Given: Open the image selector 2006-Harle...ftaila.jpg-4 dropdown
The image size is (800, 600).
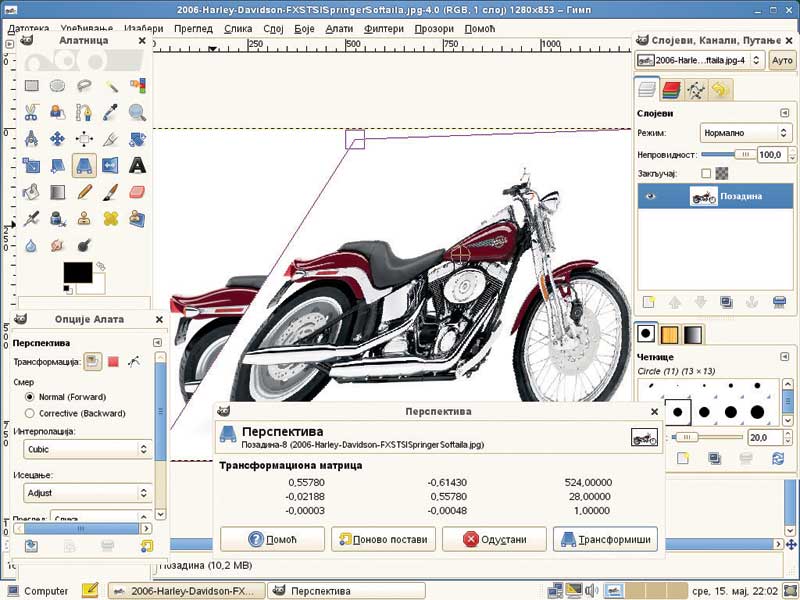Looking at the screenshot, I should pyautogui.click(x=700, y=60).
